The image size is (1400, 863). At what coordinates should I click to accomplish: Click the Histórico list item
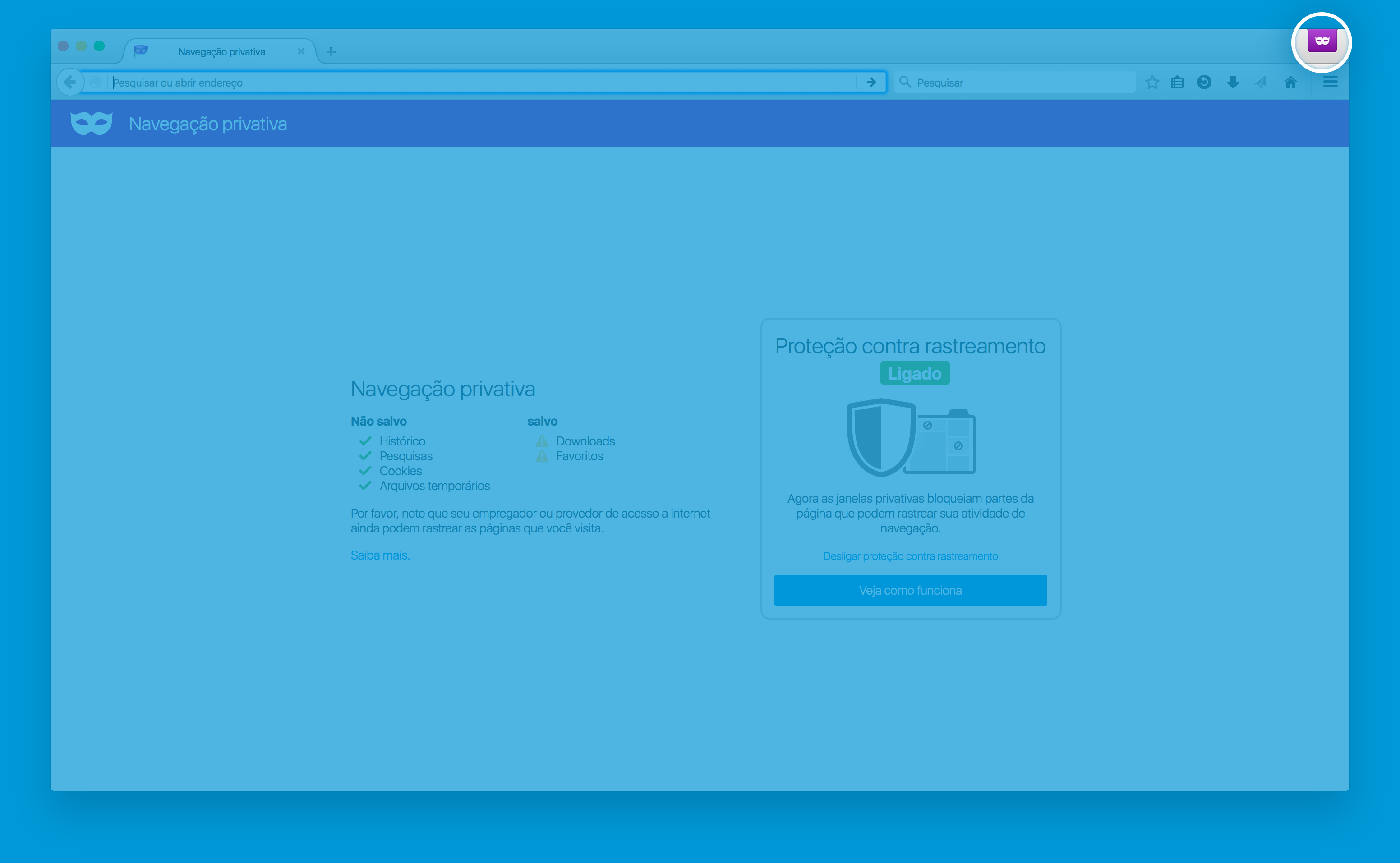402,441
